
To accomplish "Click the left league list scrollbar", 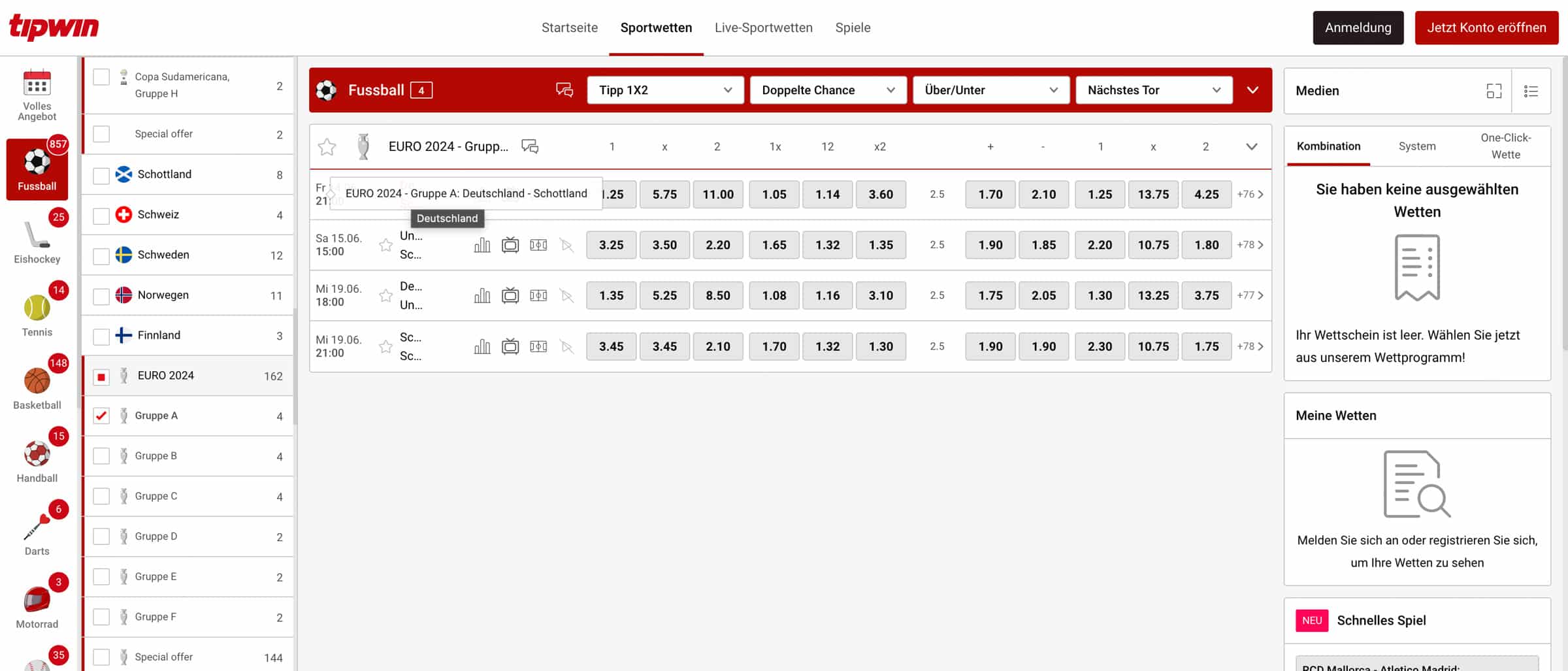I will [x=295, y=366].
